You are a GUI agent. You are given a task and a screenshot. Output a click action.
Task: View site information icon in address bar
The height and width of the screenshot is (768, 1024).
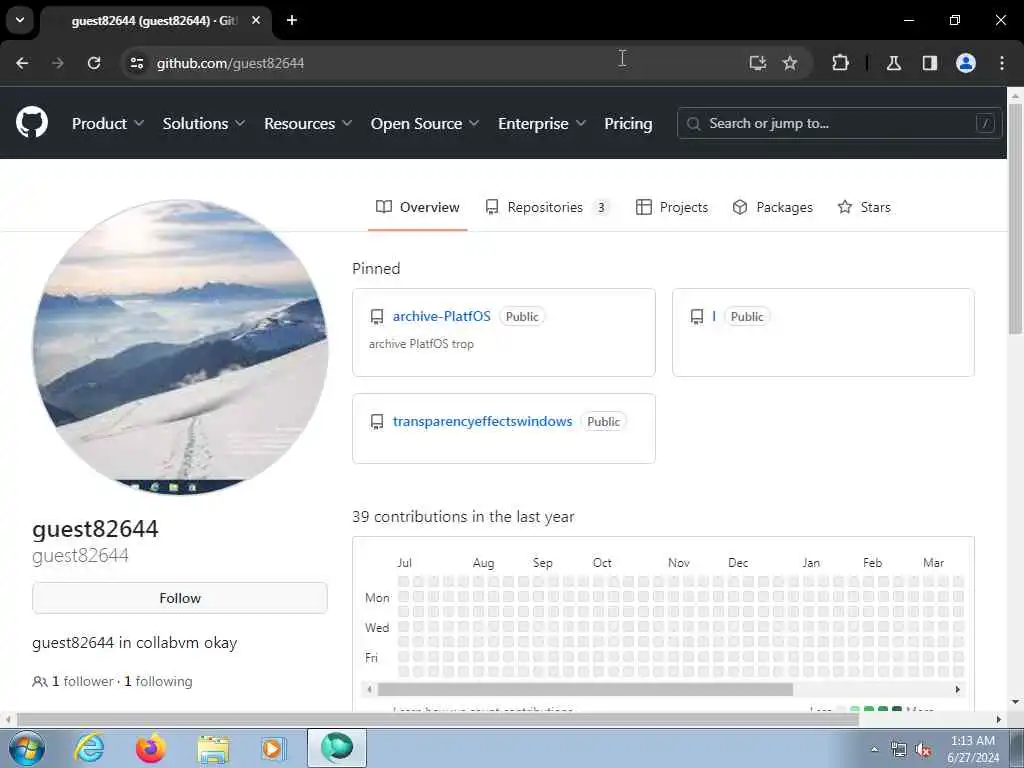coord(136,63)
